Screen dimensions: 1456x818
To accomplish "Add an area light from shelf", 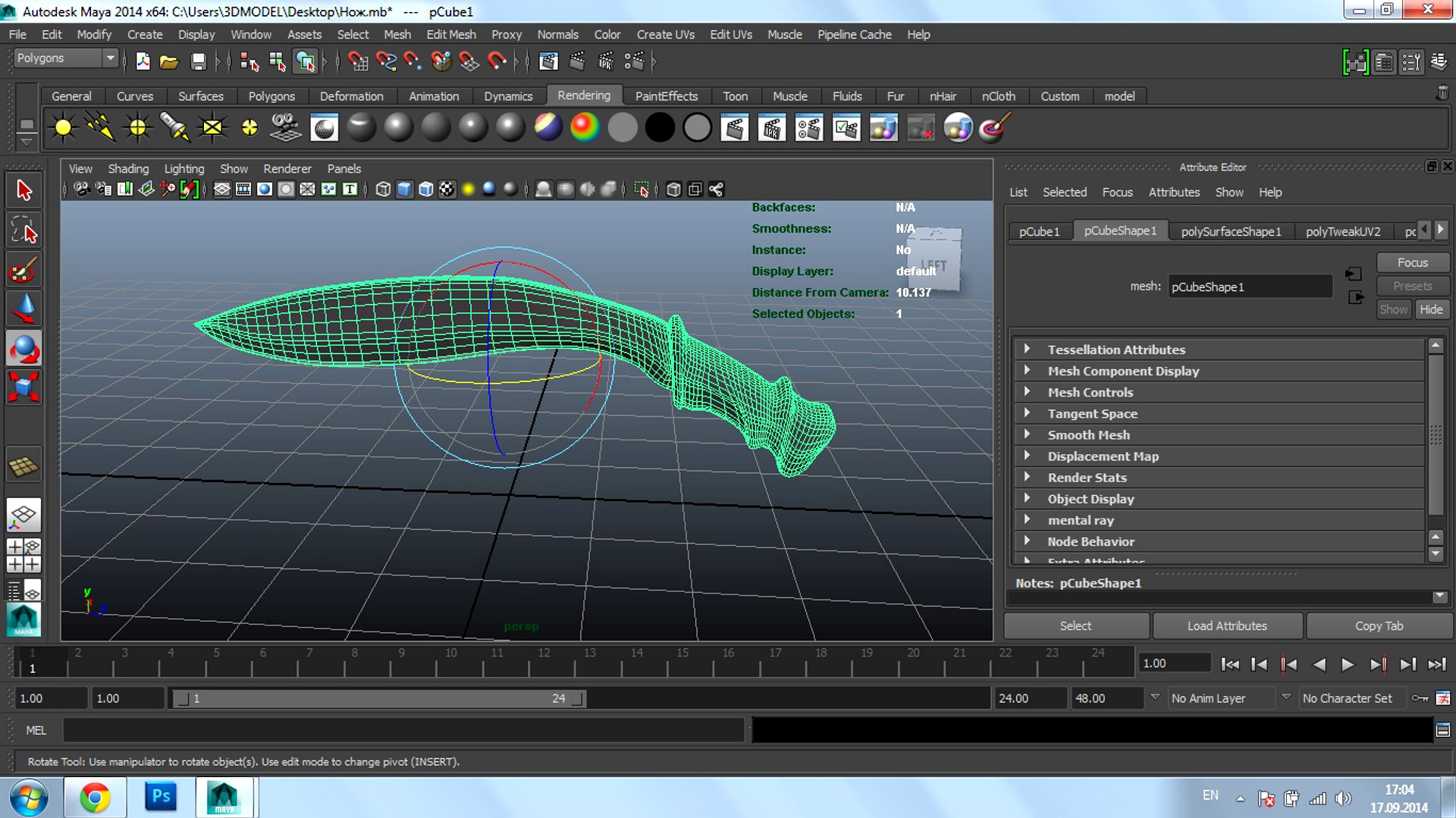I will click(x=212, y=128).
